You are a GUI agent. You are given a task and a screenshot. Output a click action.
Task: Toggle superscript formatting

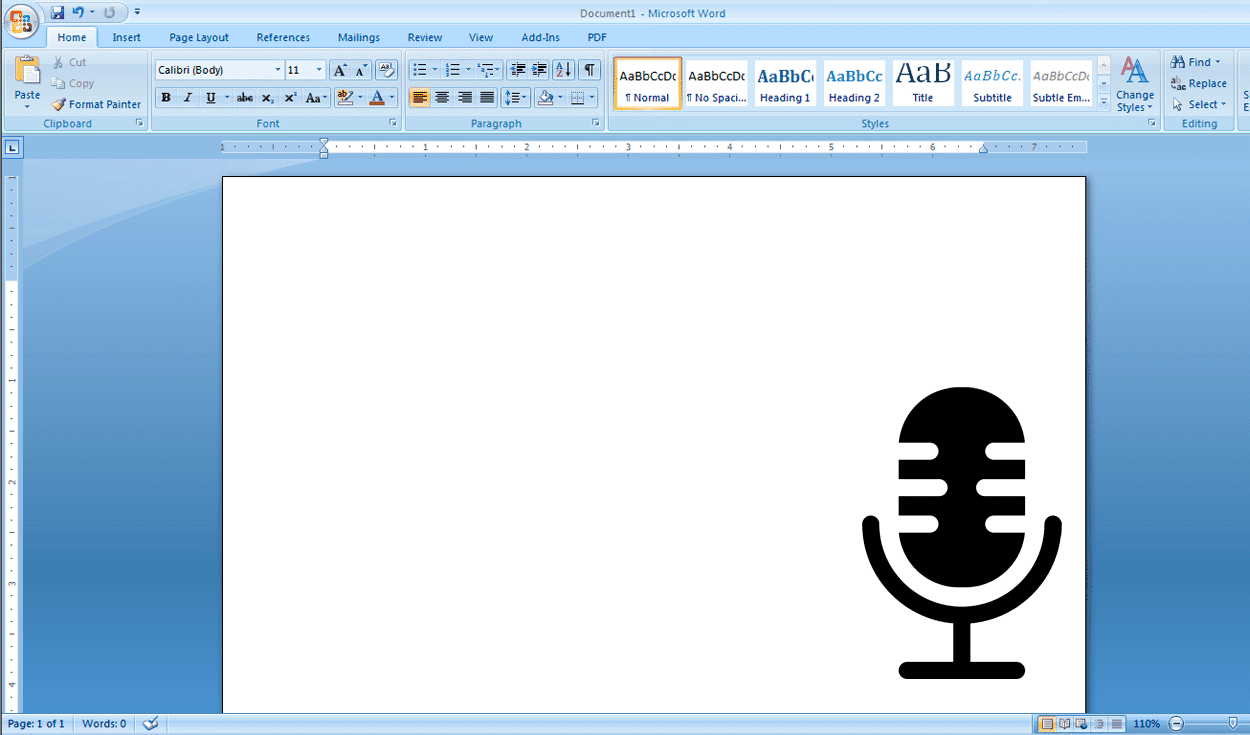(289, 97)
